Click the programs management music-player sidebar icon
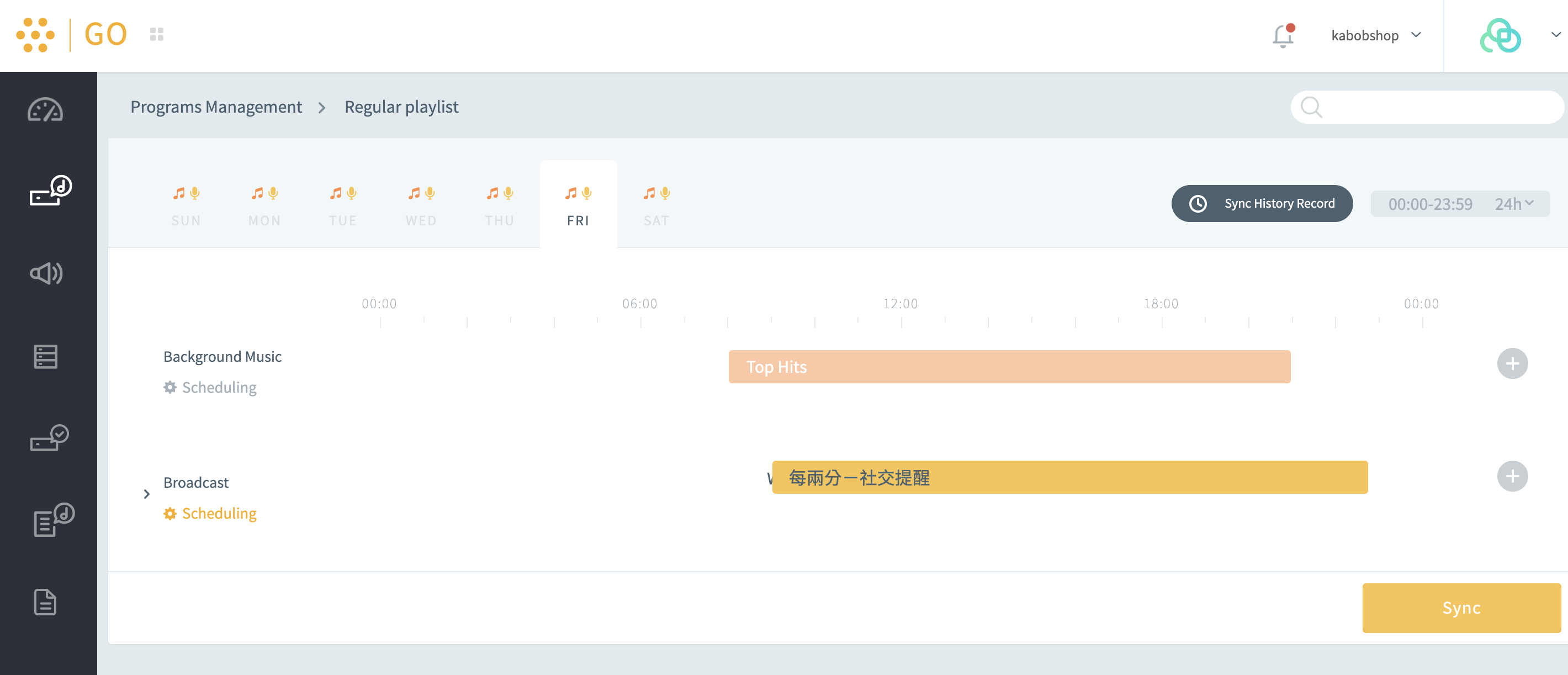Image resolution: width=1568 pixels, height=675 pixels. 50,191
